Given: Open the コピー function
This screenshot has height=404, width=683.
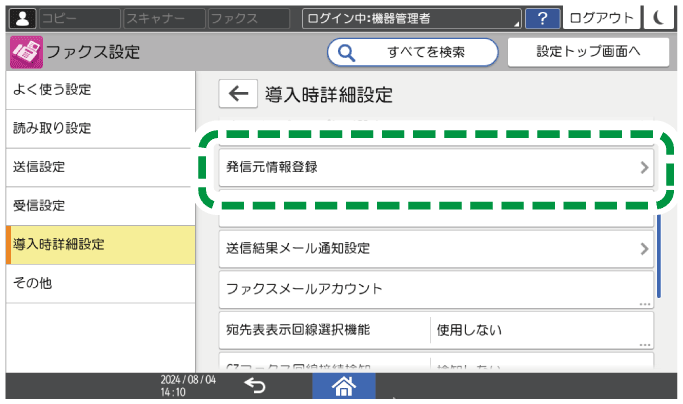Looking at the screenshot, I should pos(80,18).
